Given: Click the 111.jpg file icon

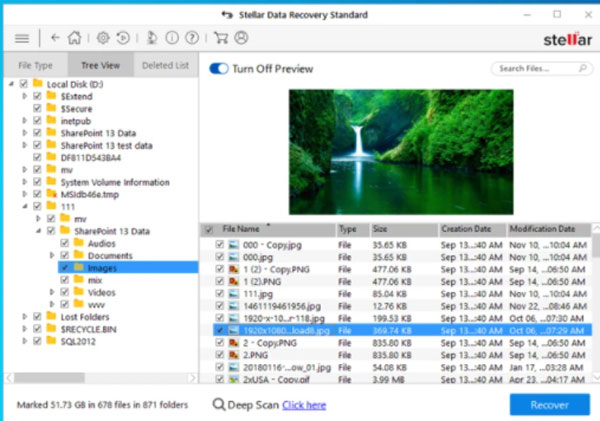Looking at the screenshot, I should coord(233,294).
